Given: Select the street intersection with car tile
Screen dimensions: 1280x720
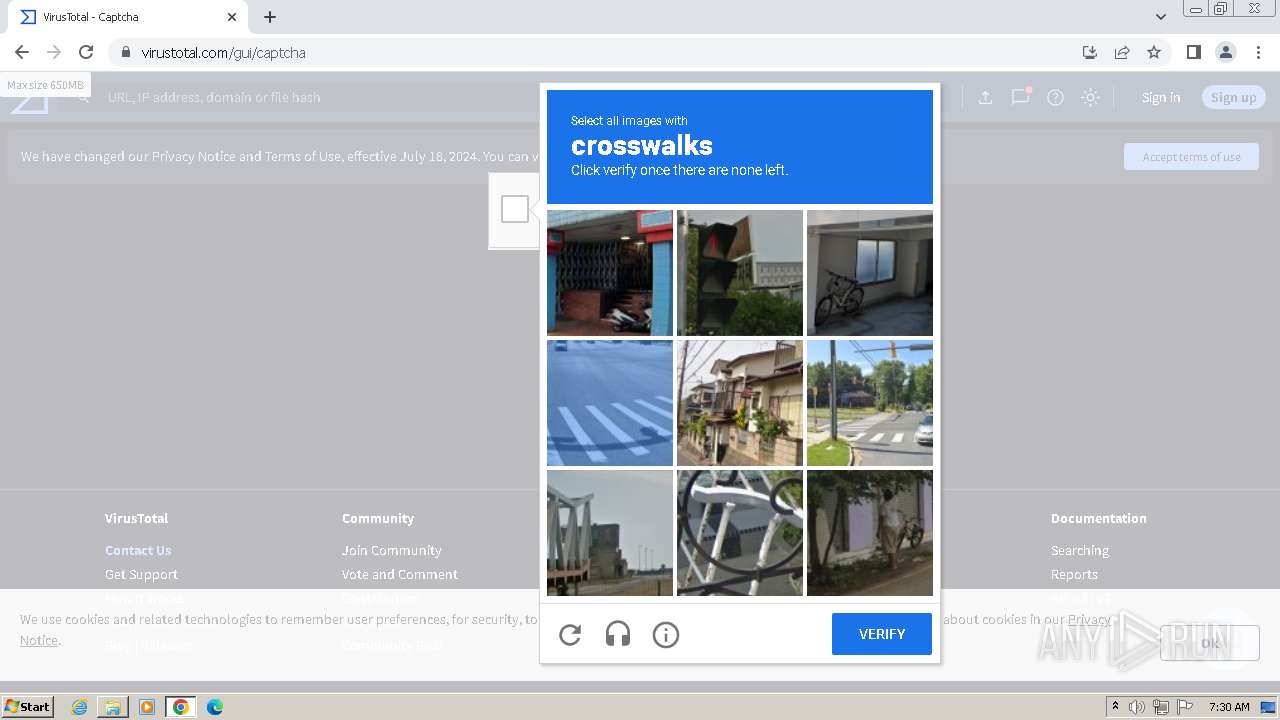Looking at the screenshot, I should point(870,403).
